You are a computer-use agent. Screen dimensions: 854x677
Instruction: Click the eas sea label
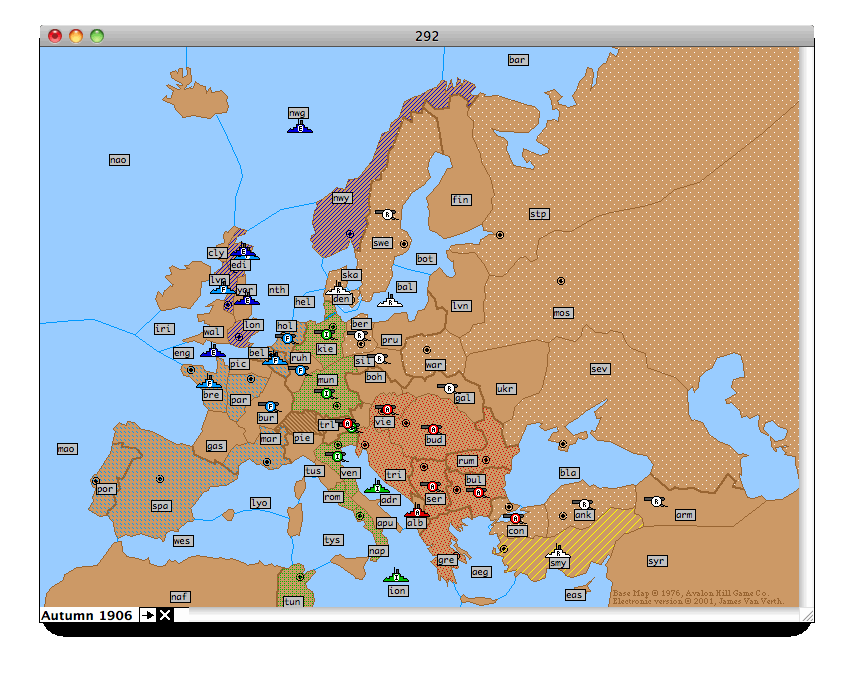click(x=575, y=594)
